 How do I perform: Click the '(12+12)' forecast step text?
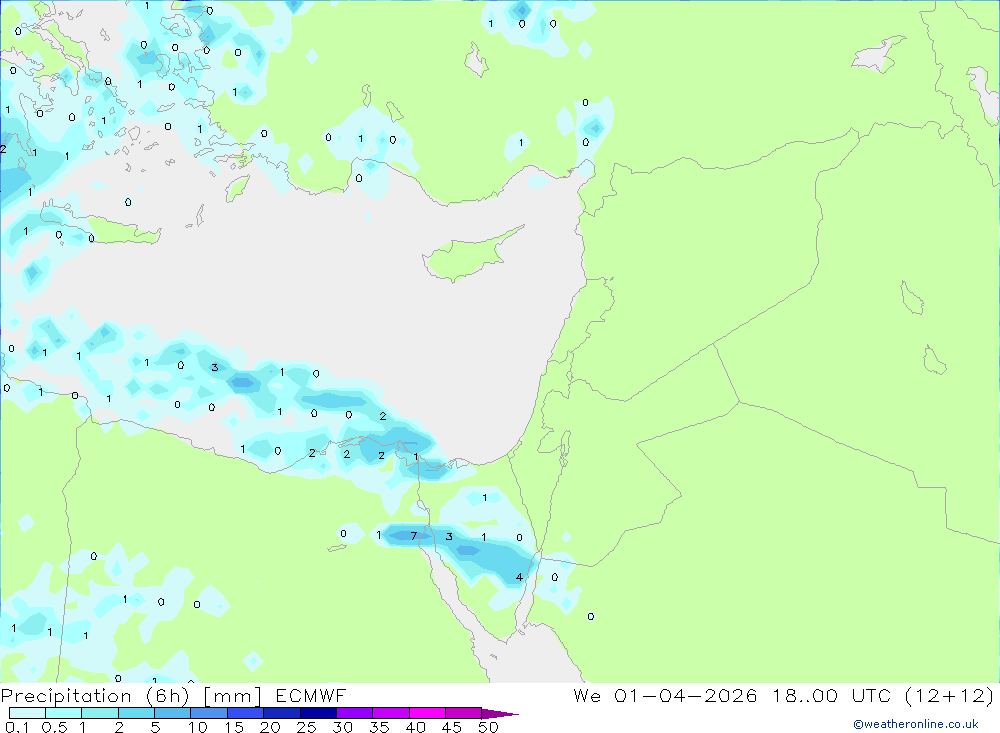click(x=949, y=695)
